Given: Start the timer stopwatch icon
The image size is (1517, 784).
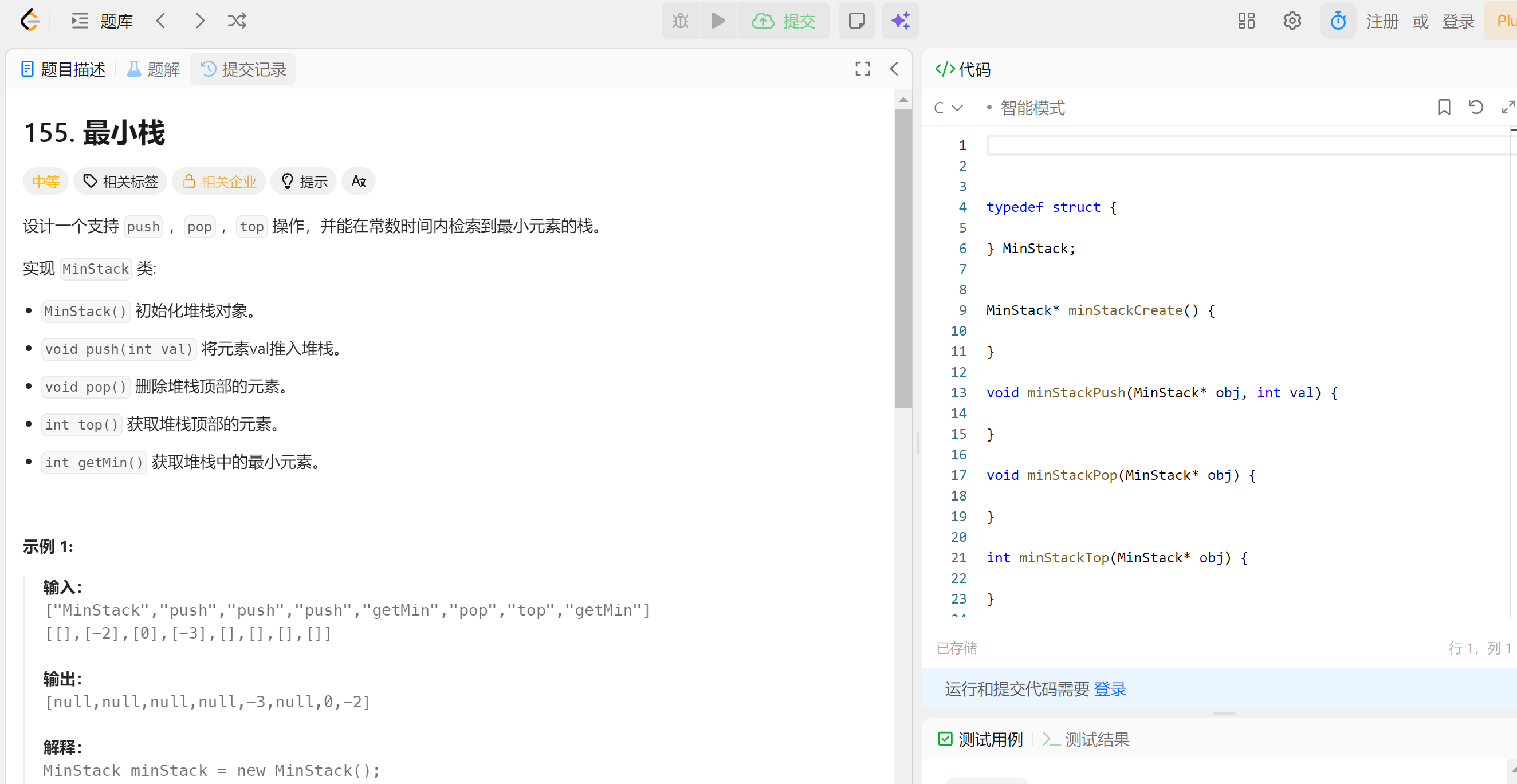Looking at the screenshot, I should (1337, 21).
